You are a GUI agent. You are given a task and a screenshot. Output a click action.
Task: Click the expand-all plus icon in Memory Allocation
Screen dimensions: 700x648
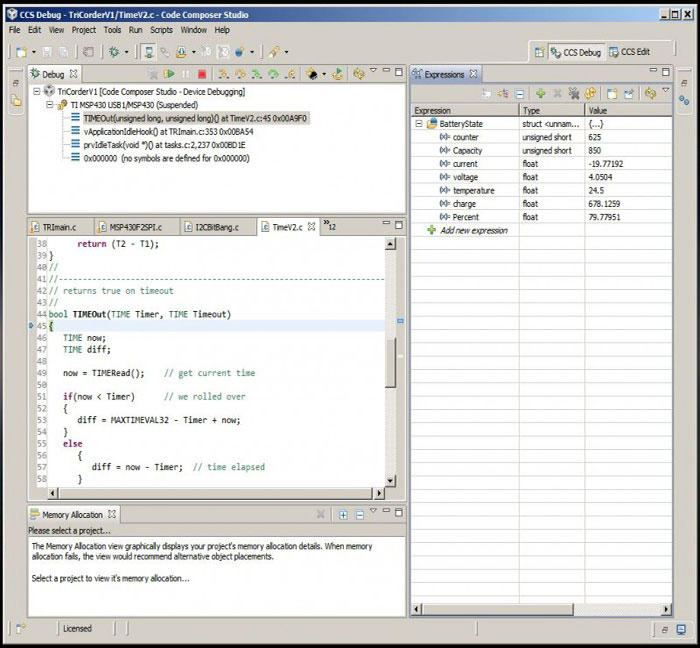[x=343, y=515]
